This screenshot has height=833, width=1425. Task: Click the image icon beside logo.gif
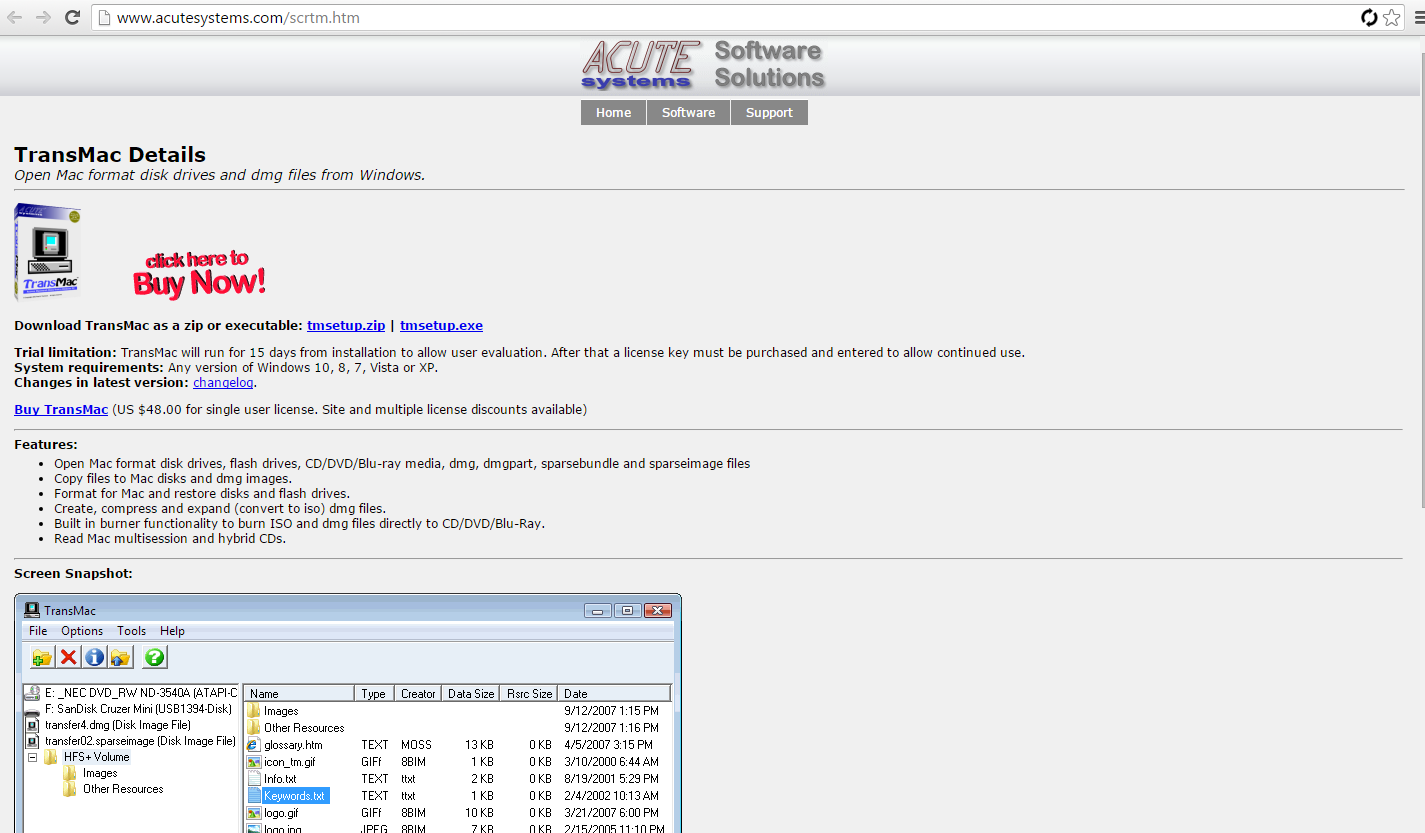click(254, 813)
